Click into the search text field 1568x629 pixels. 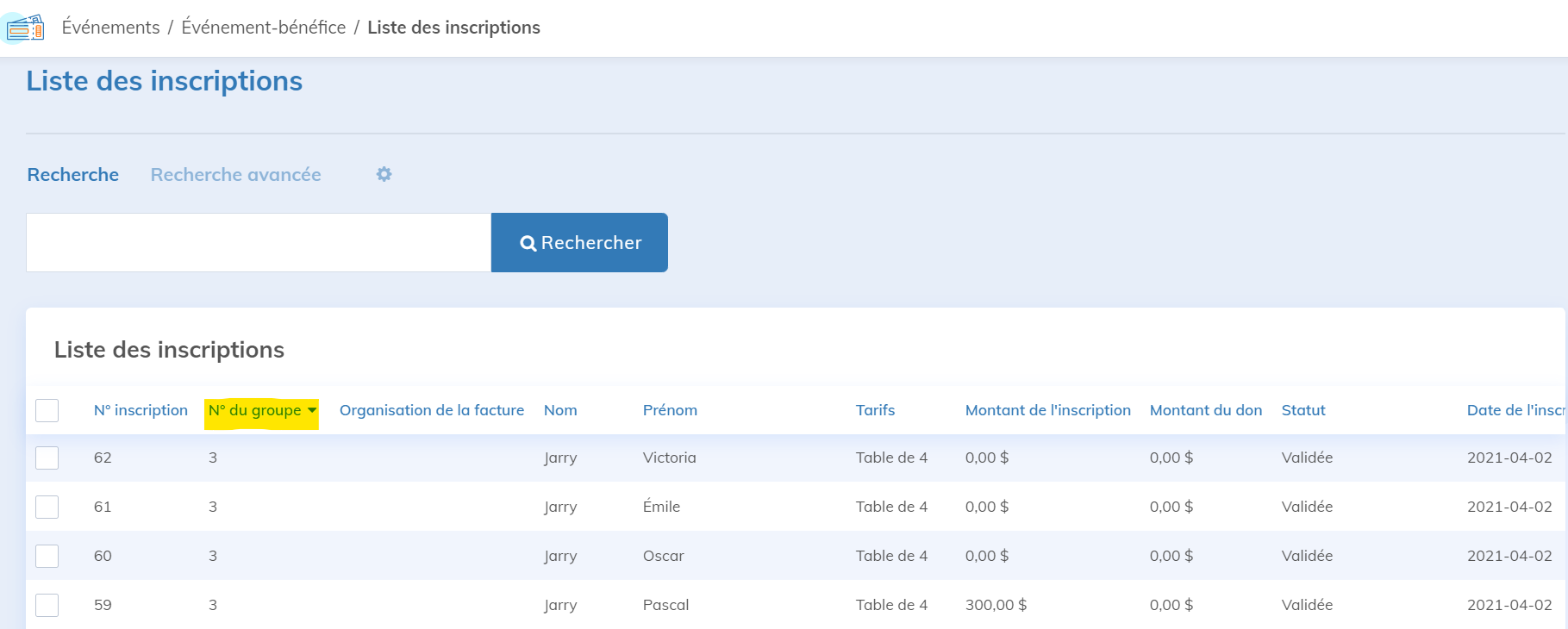pyautogui.click(x=259, y=243)
